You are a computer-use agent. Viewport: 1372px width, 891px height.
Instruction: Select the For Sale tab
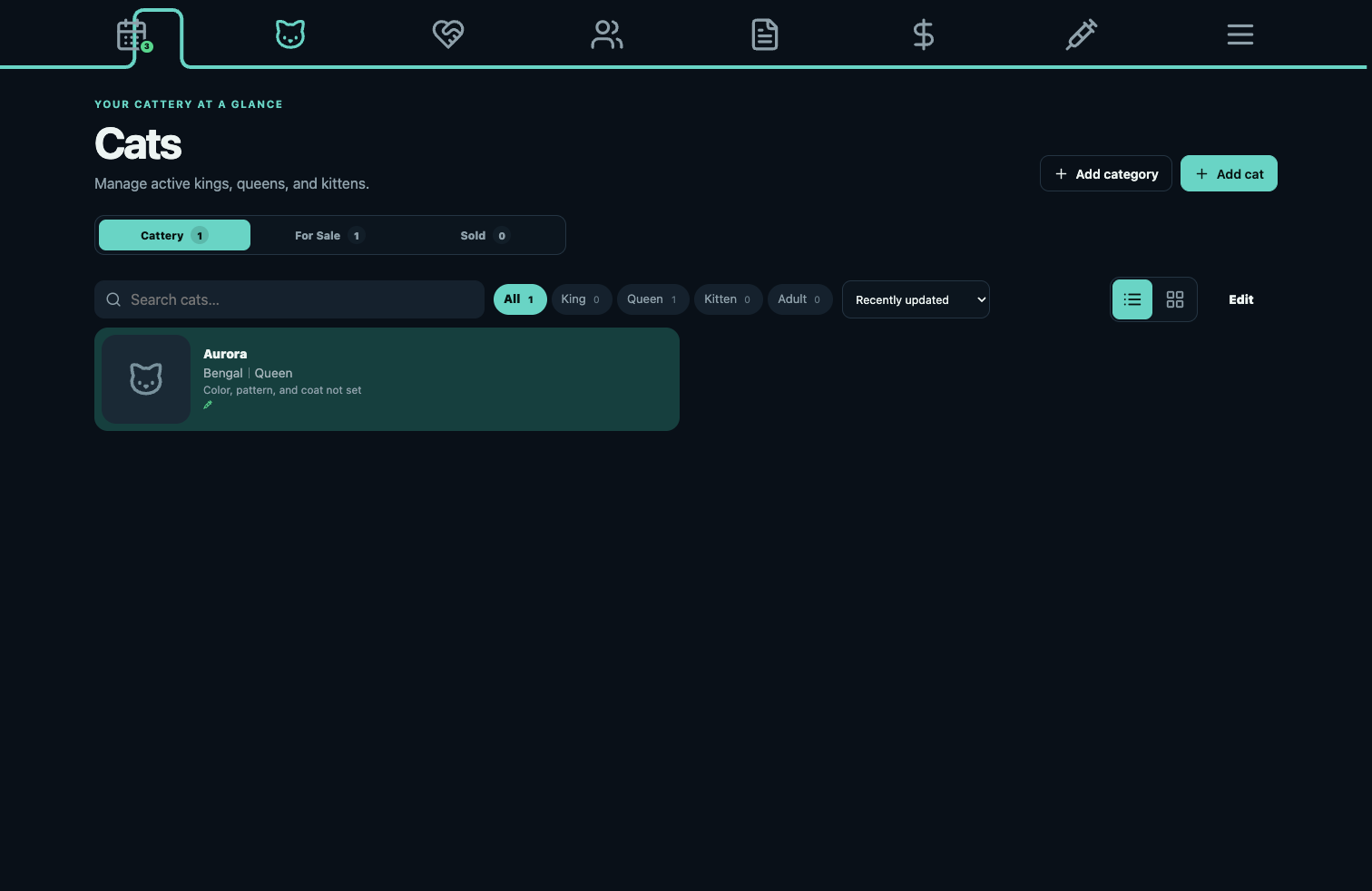[x=329, y=235]
